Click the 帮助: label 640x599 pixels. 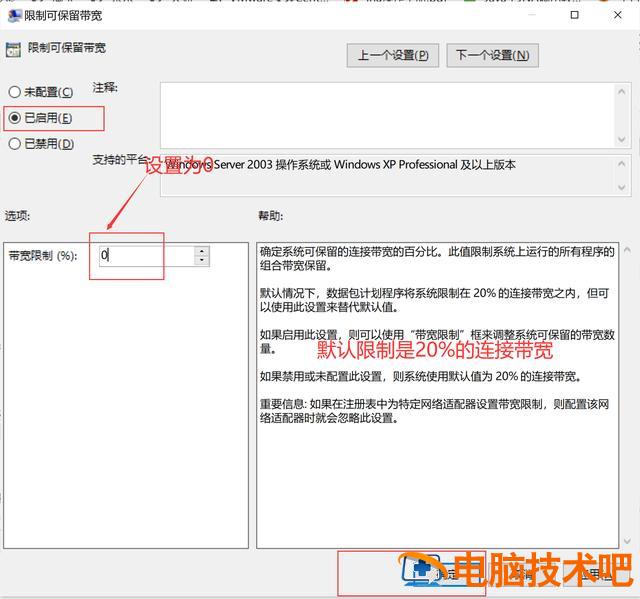[x=270, y=216]
